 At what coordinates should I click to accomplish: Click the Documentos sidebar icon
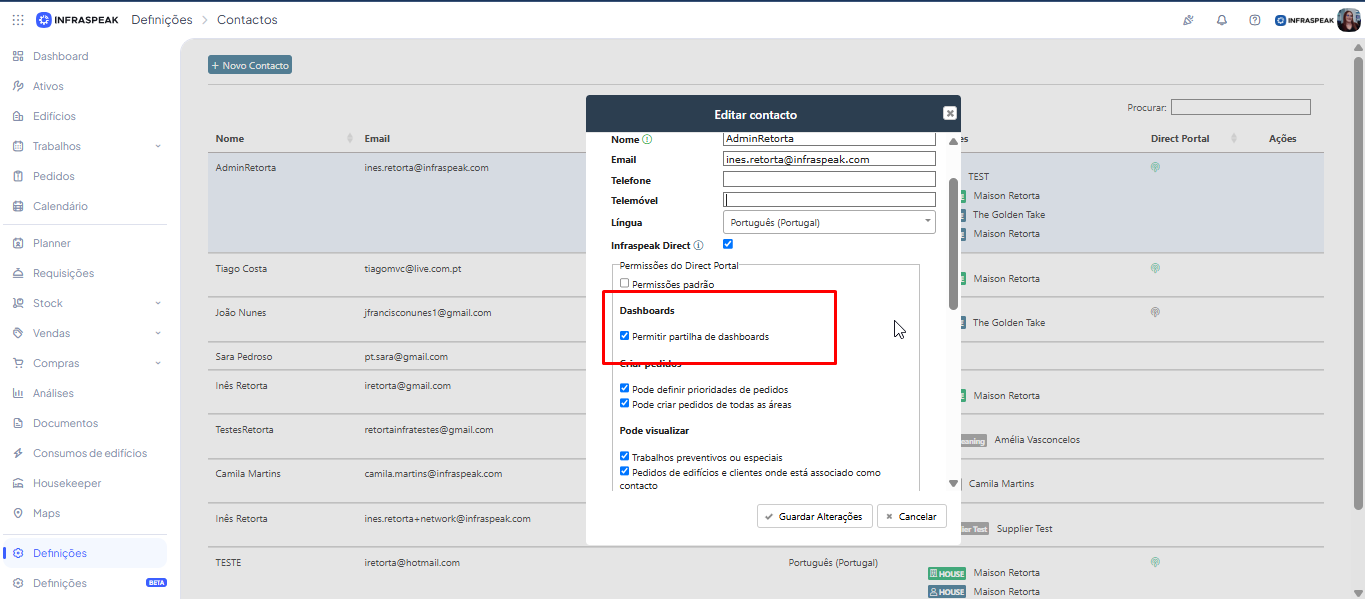pos(18,423)
